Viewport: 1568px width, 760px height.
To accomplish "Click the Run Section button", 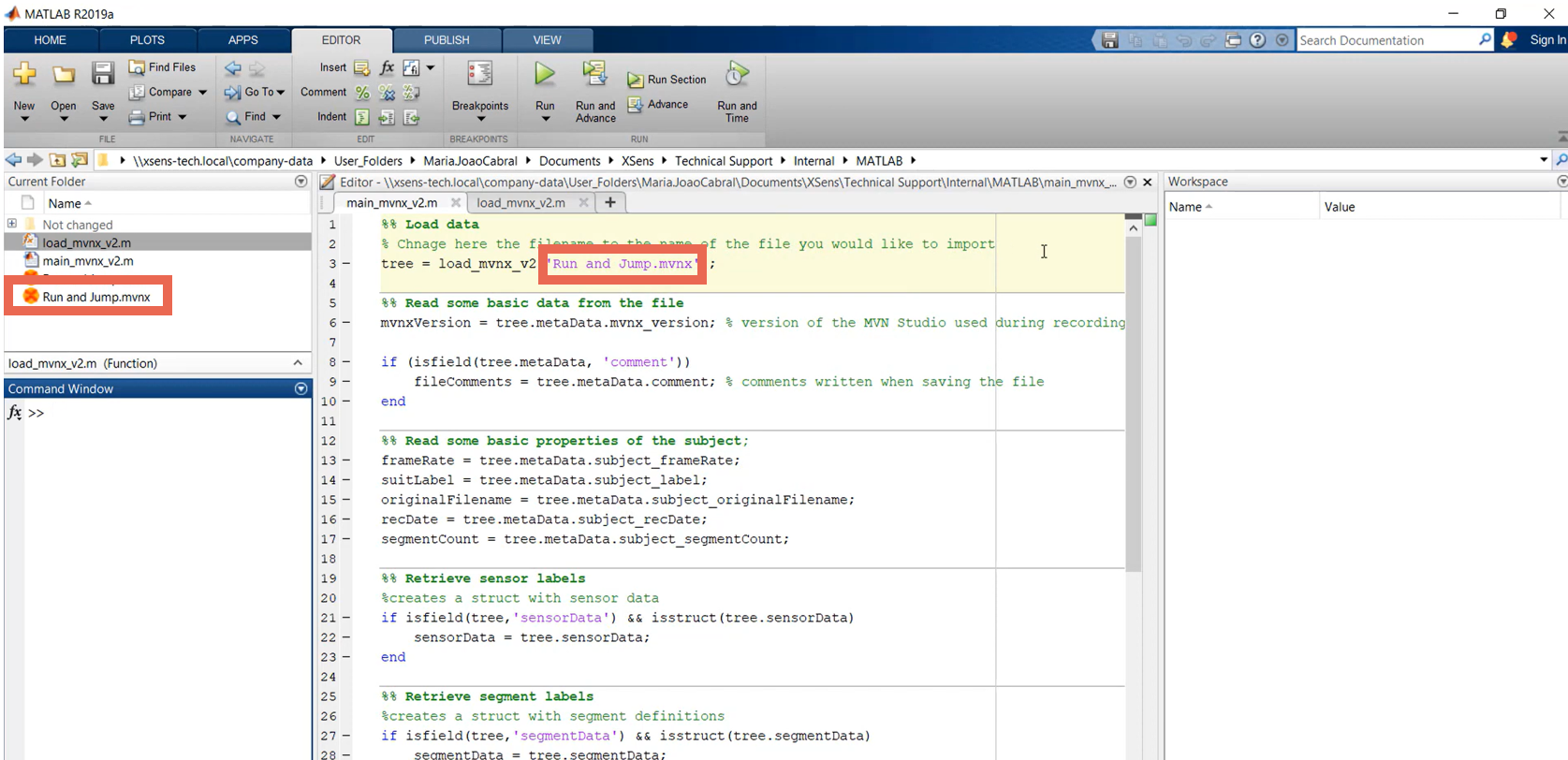I will tap(667, 80).
